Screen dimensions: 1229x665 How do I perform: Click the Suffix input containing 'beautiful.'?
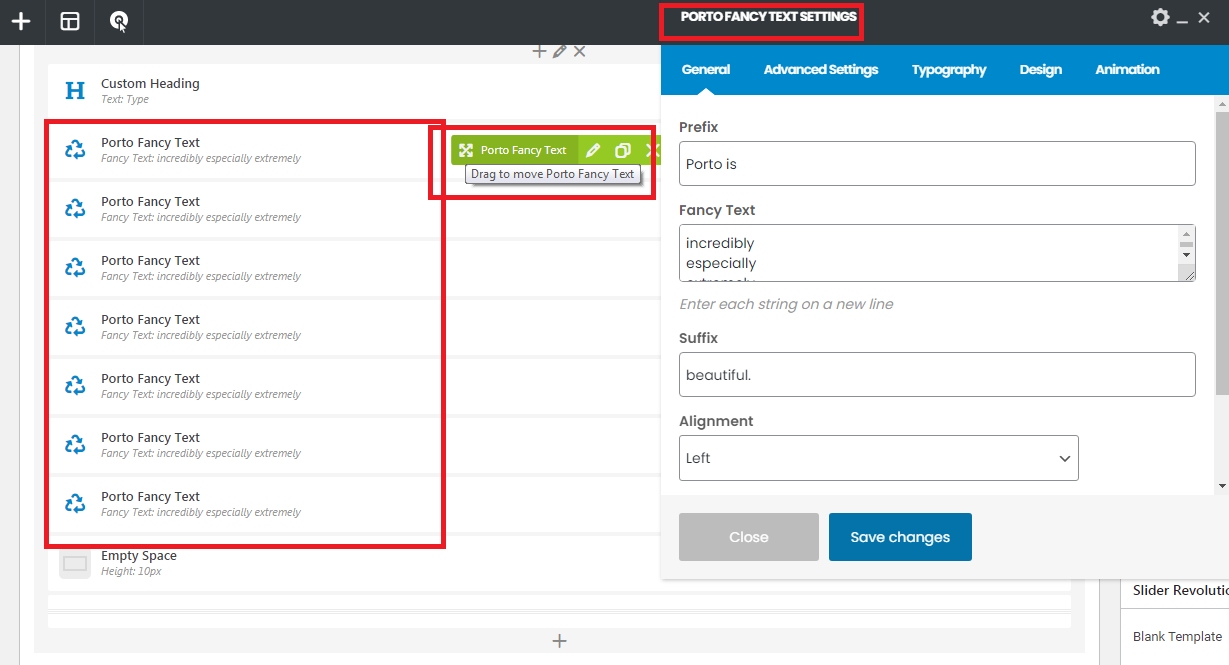937,374
